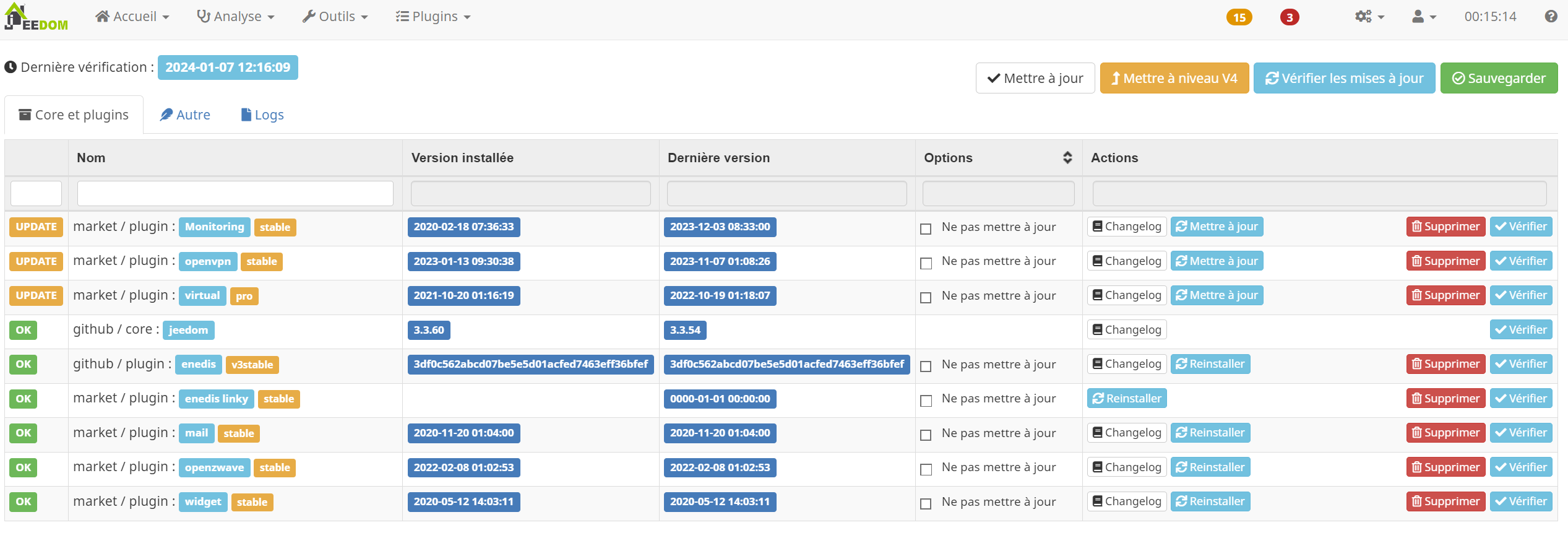This screenshot has height=551, width=1568.
Task: Reinstall the enedis github plugin
Action: (x=1210, y=364)
